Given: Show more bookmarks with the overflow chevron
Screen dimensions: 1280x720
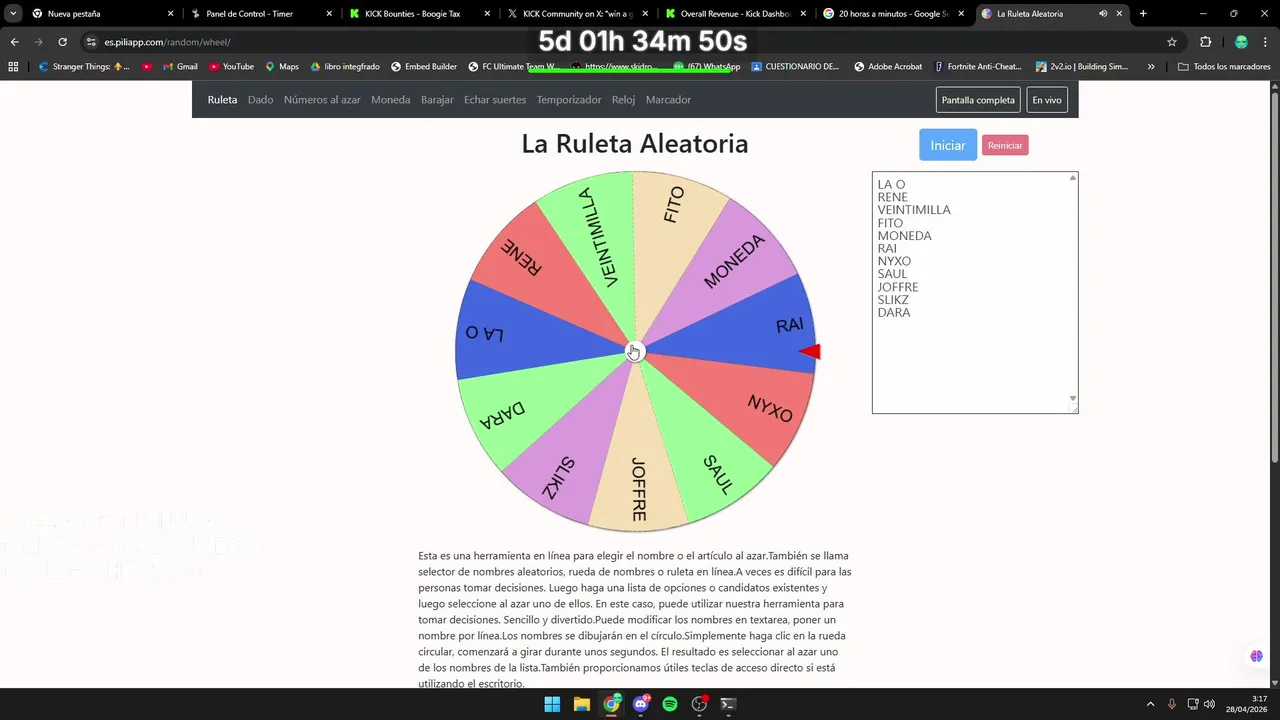Looking at the screenshot, I should (1151, 67).
